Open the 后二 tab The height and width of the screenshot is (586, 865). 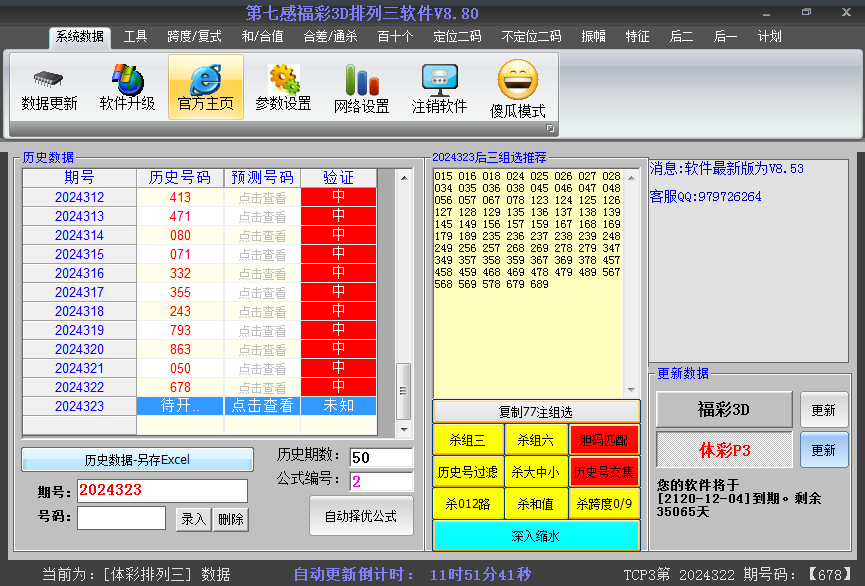681,37
